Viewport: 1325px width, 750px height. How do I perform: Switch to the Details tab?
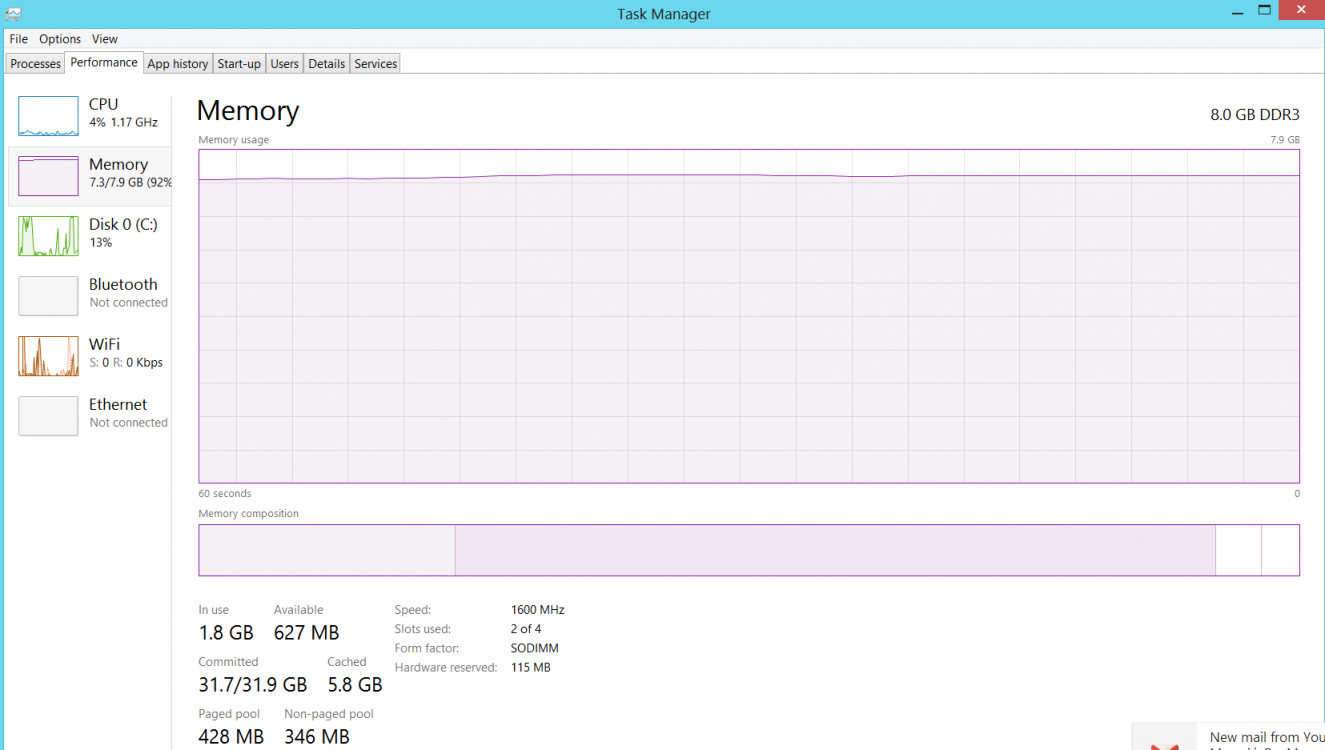click(327, 64)
